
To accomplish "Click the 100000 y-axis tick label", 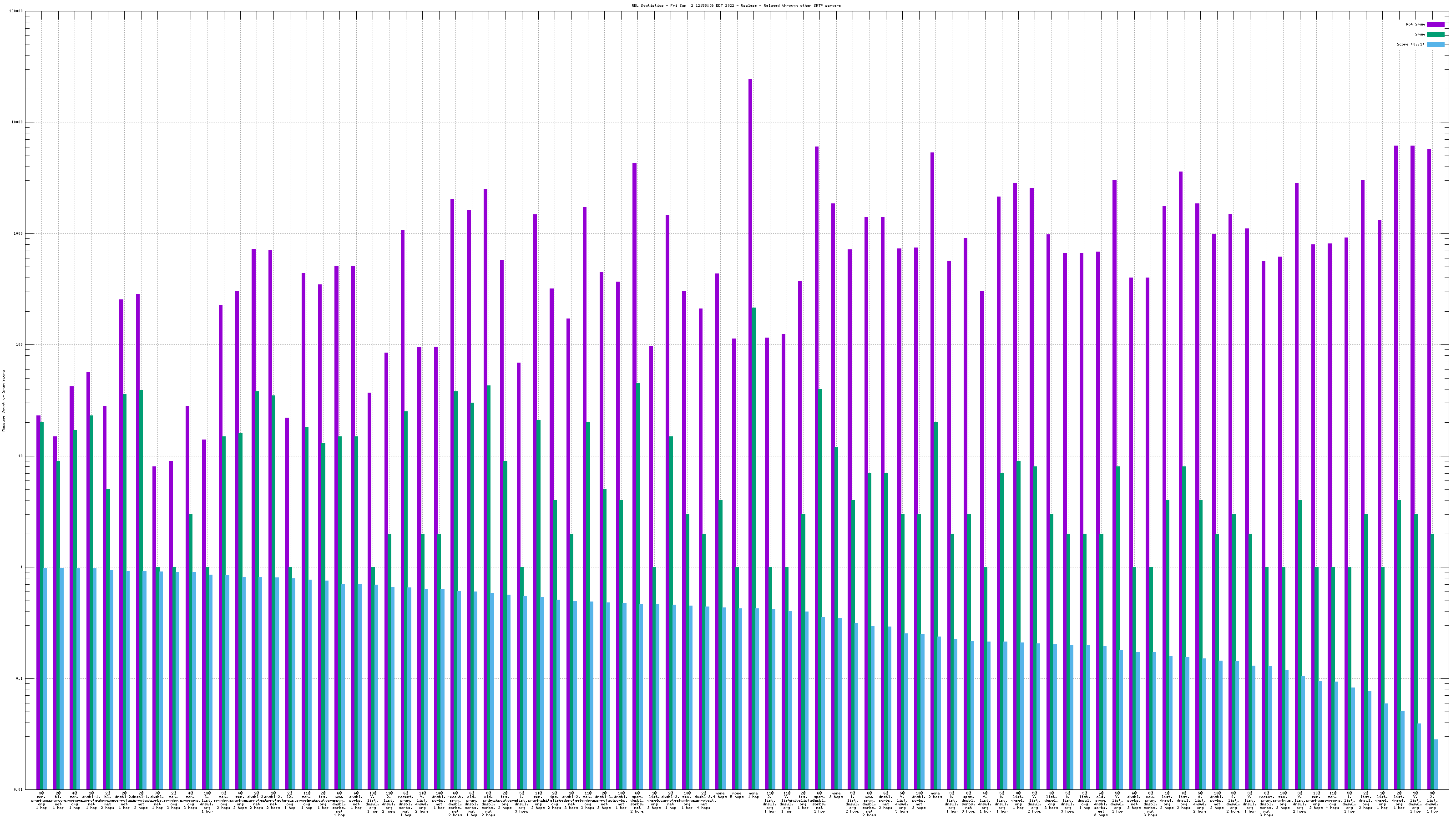I will click(16, 11).
